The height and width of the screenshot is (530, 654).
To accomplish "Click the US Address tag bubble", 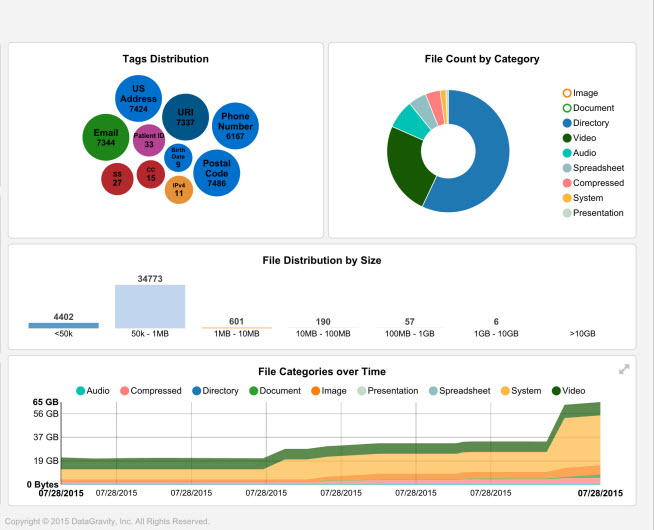I will point(139,97).
